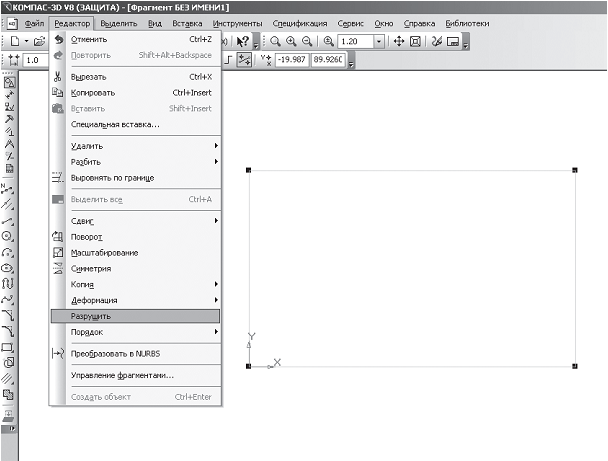The image size is (608, 461).
Task: Click the zoom in magnifier icon
Action: point(291,41)
